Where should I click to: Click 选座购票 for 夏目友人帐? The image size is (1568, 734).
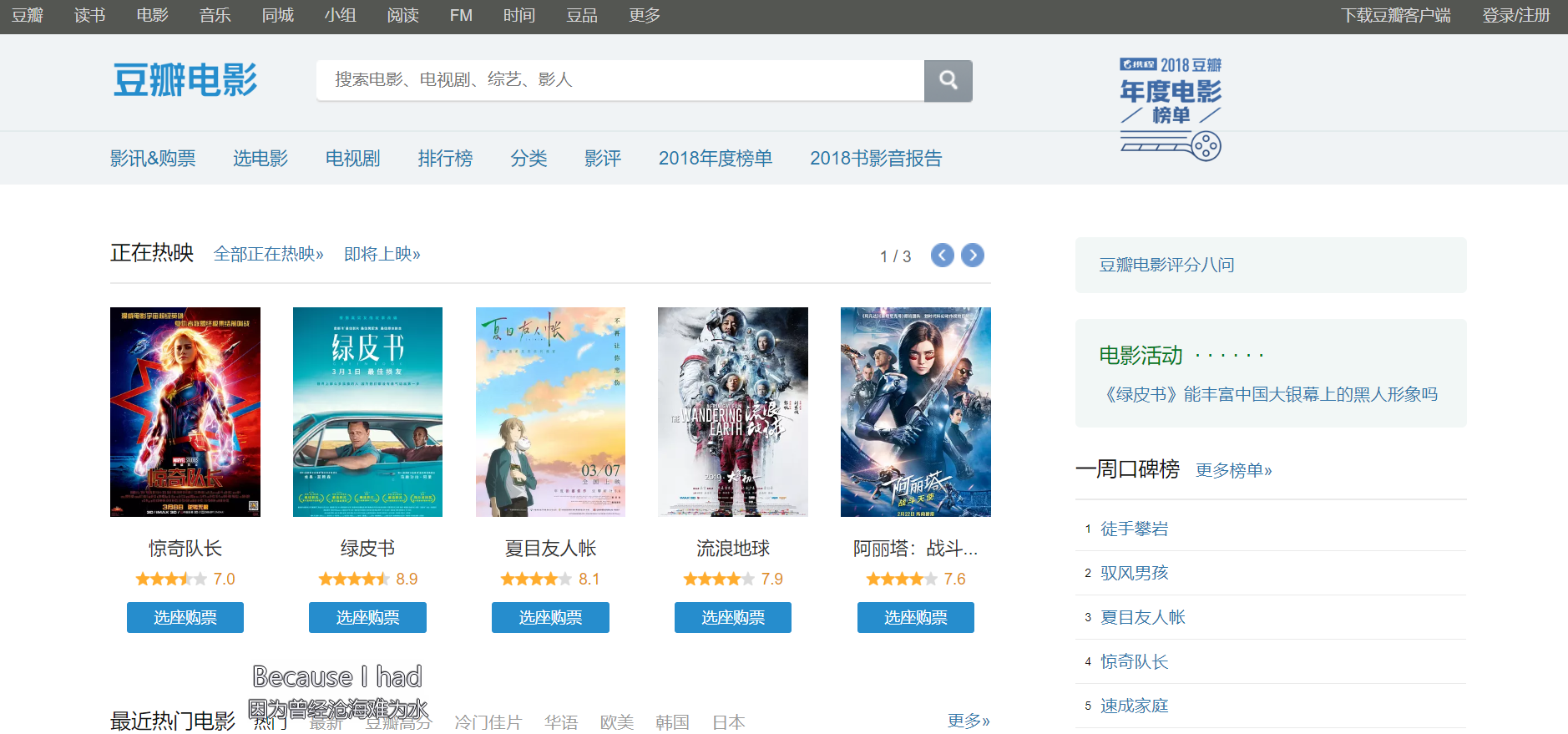550,617
